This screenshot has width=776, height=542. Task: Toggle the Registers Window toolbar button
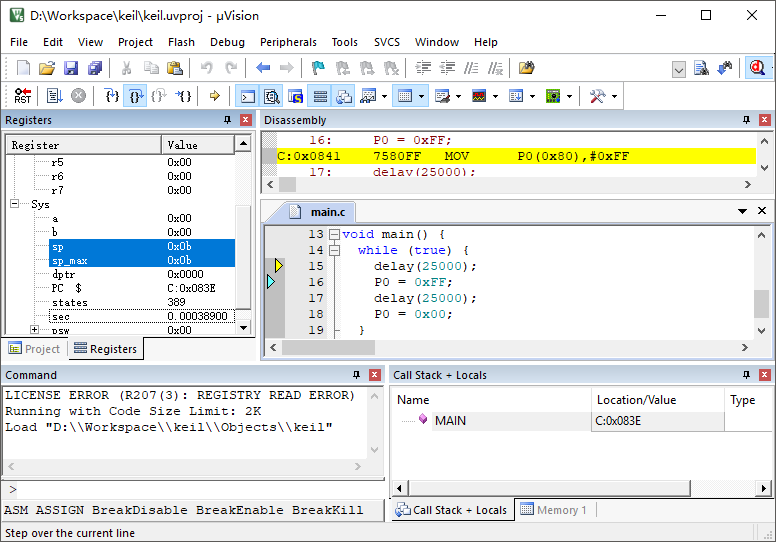click(x=320, y=96)
